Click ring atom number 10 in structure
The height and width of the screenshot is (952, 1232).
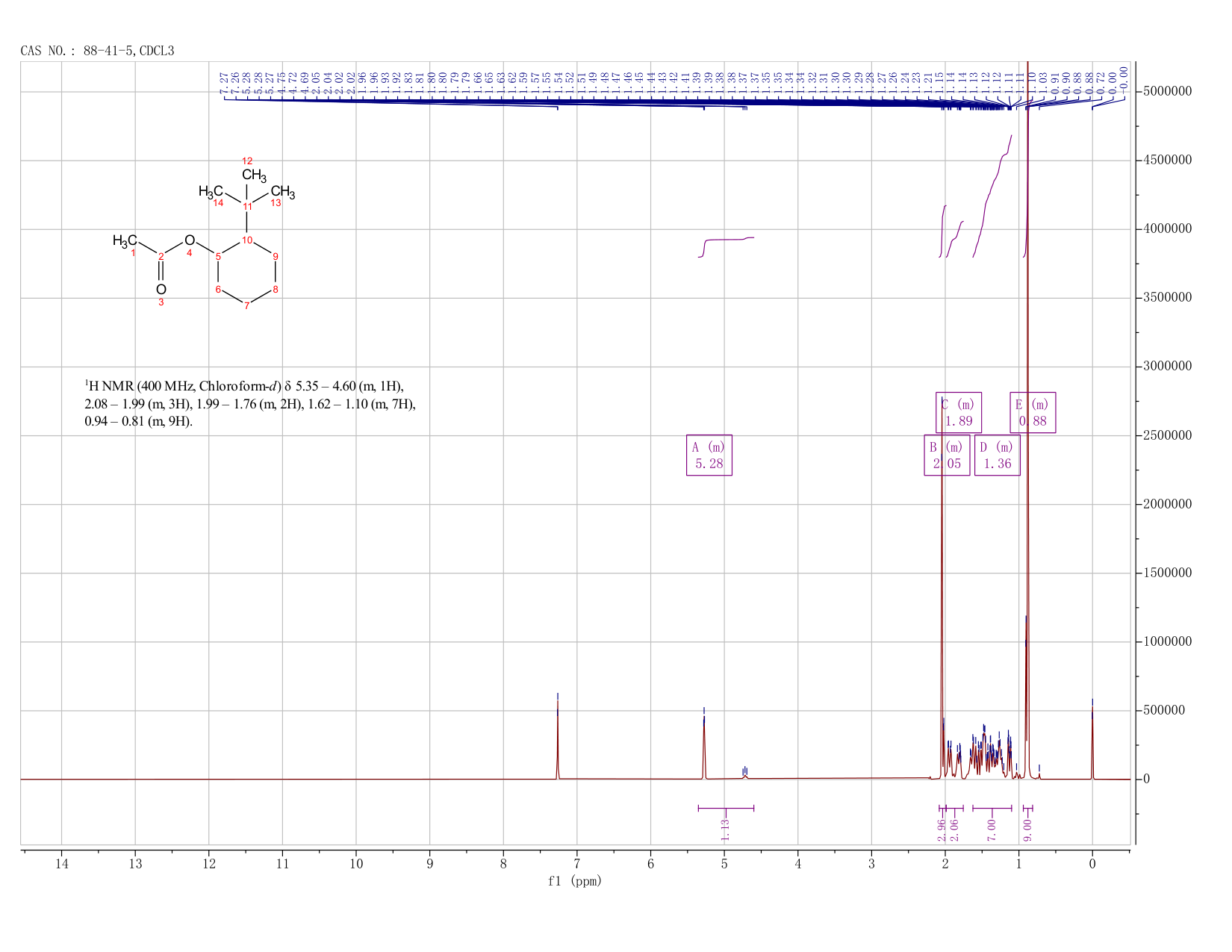pos(247,240)
